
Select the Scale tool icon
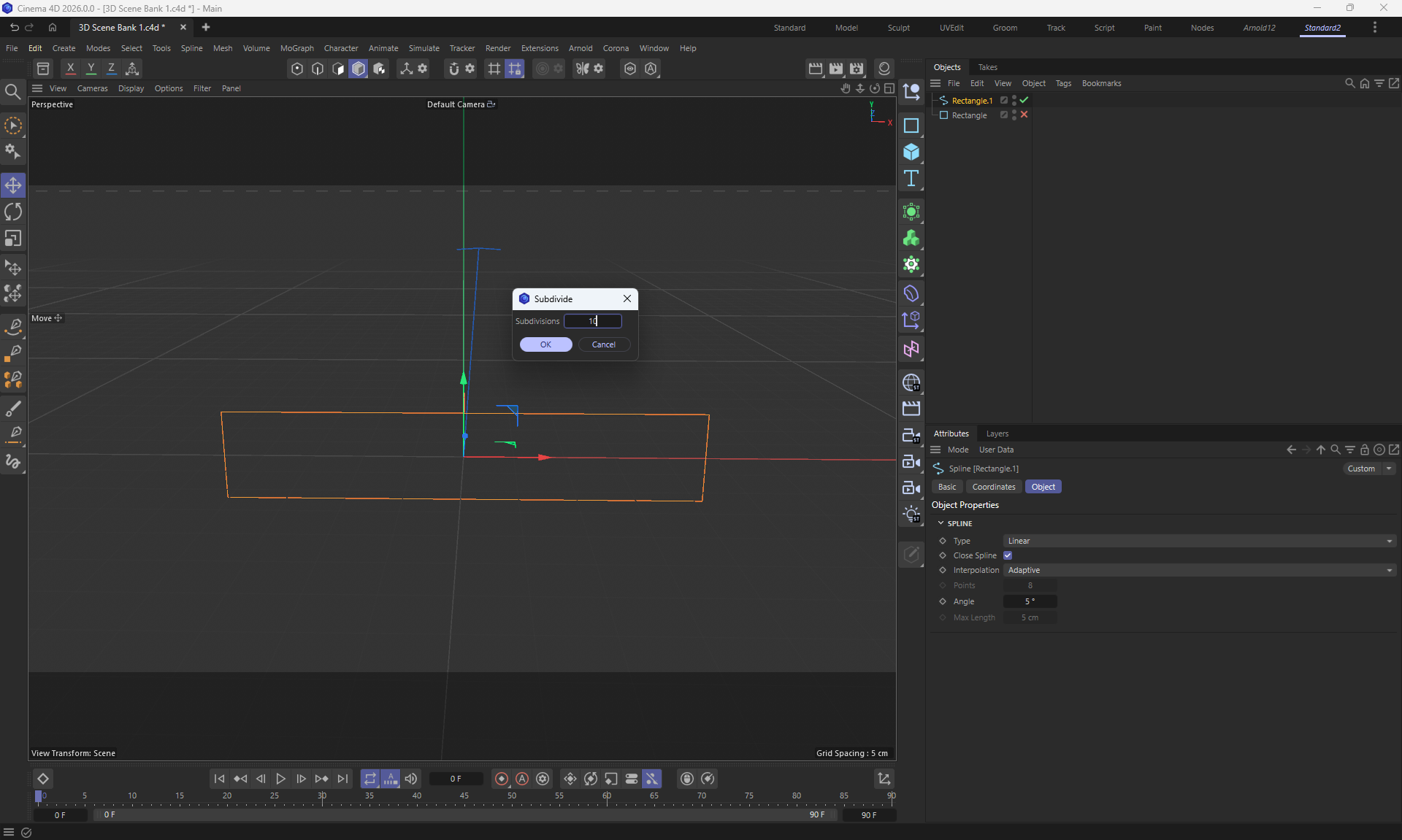(x=13, y=239)
